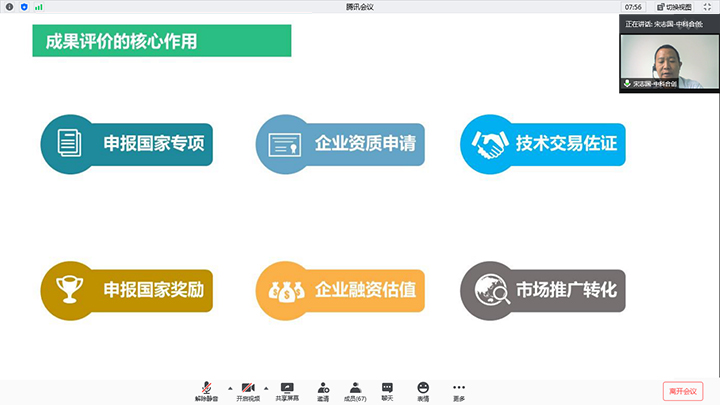Click the meeting info icon
Screen dimensions: 720x405
(x=9, y=6)
